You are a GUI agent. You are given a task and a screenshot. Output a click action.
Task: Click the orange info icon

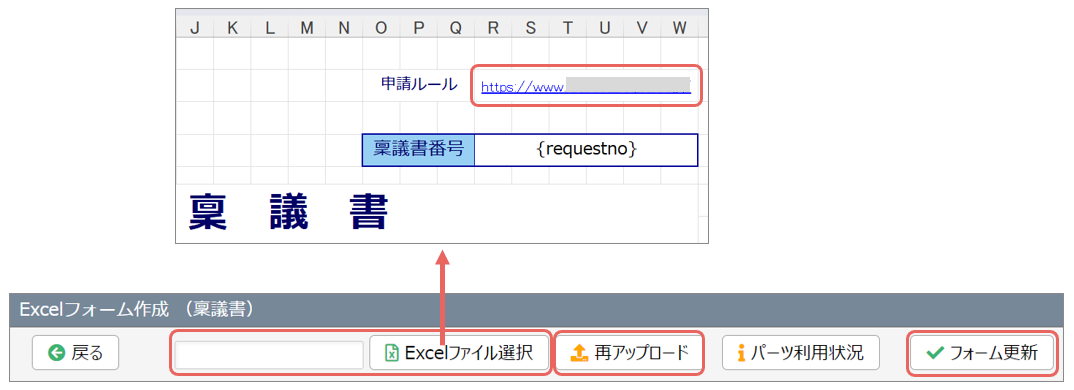coord(740,354)
